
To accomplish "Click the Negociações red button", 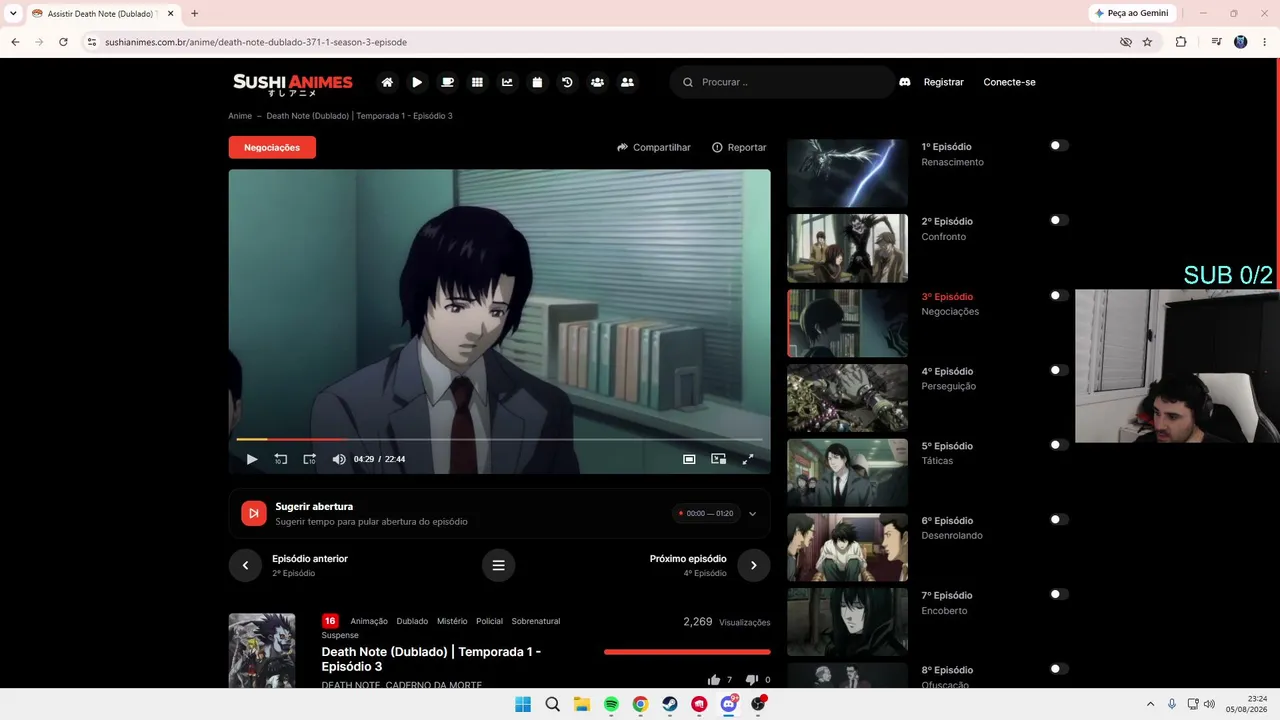I will pyautogui.click(x=272, y=147).
